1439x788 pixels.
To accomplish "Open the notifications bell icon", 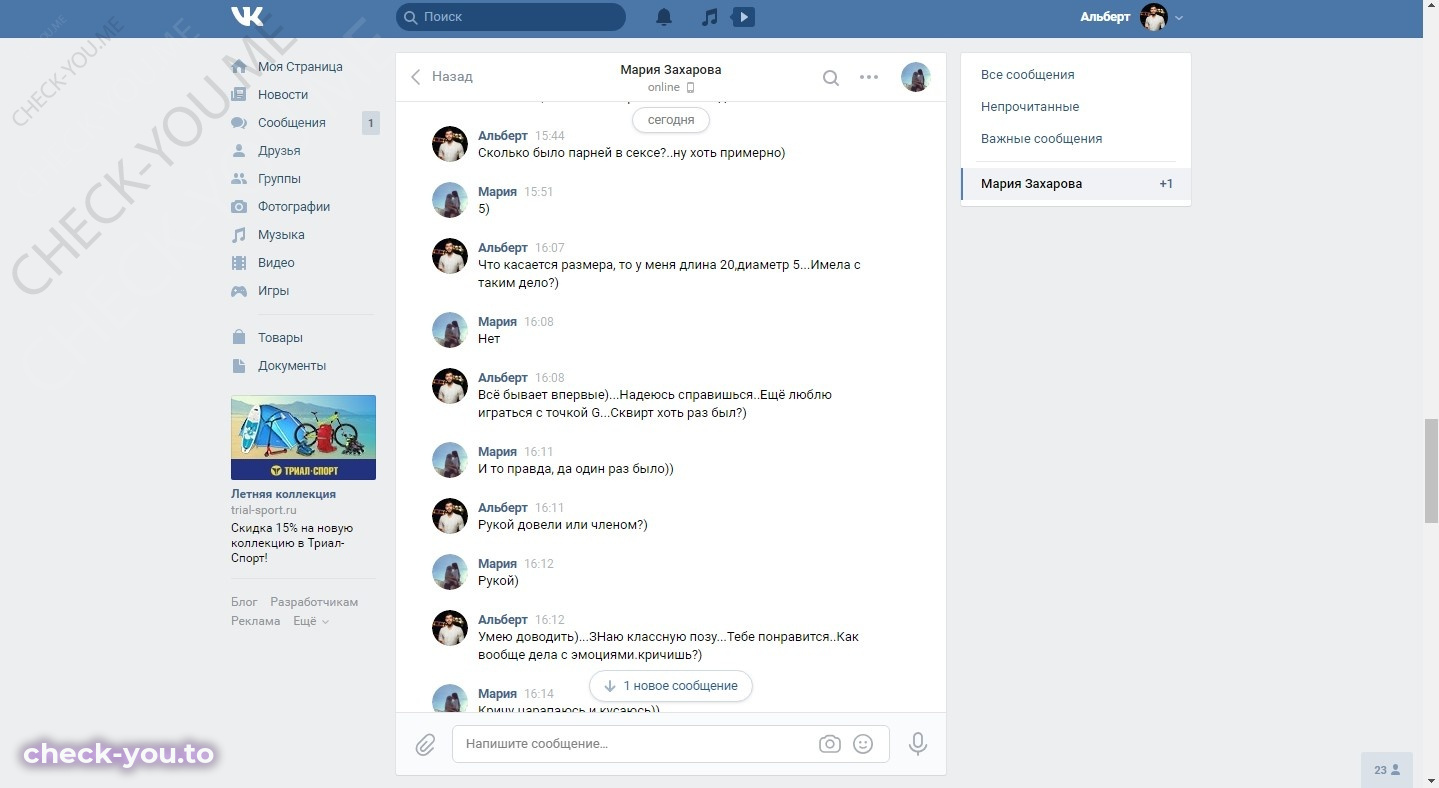I will [664, 17].
